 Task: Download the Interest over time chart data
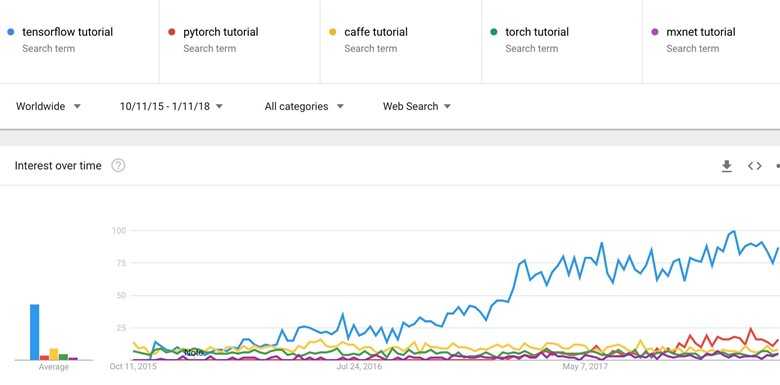727,166
